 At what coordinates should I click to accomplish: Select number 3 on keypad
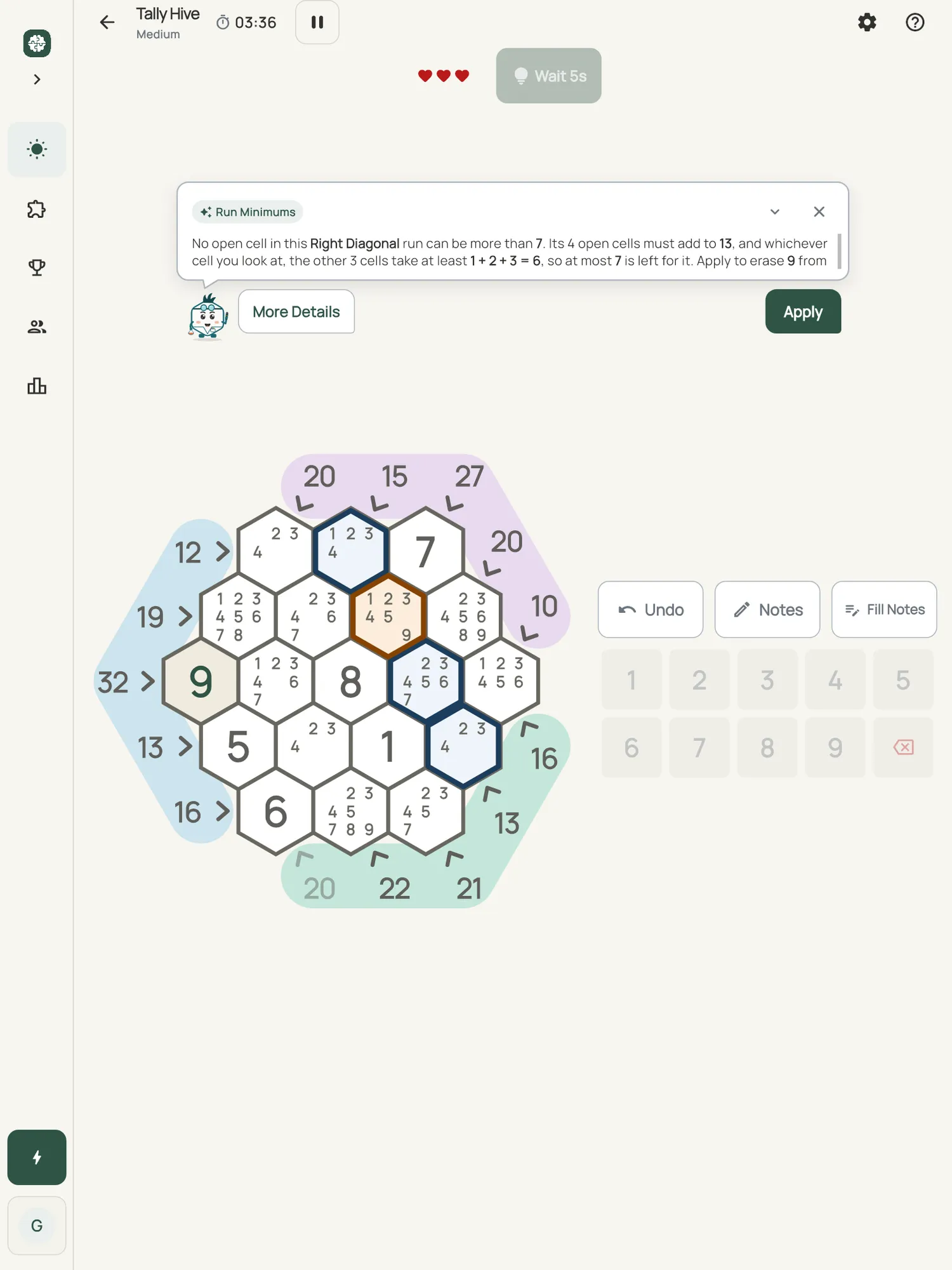point(767,680)
